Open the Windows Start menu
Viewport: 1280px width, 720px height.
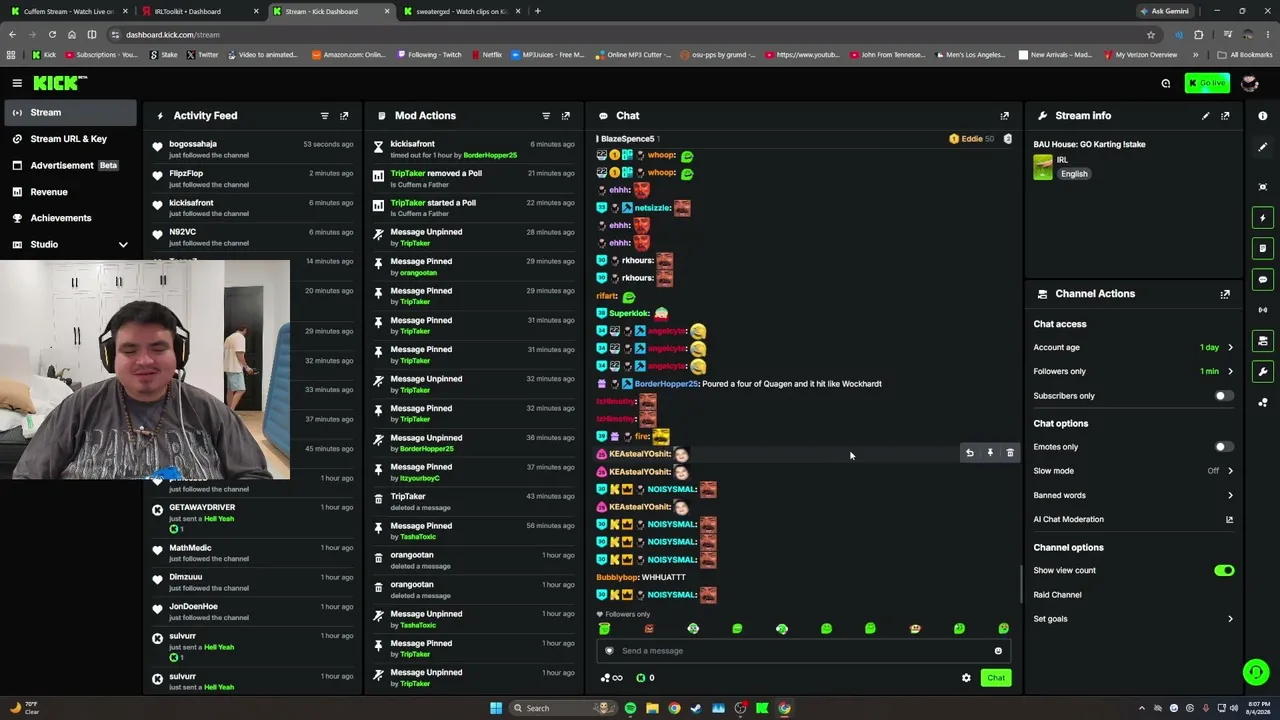(x=496, y=708)
